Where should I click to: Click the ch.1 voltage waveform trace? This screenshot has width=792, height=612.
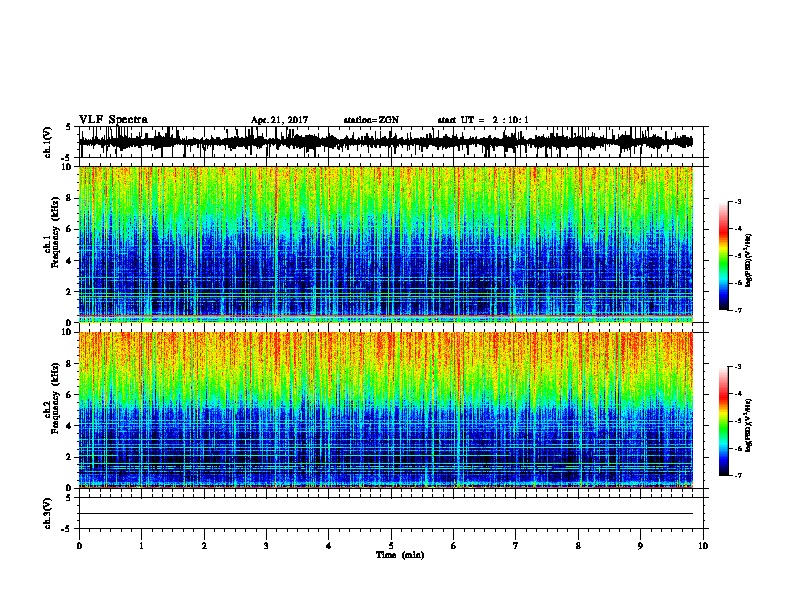pyautogui.click(x=386, y=142)
